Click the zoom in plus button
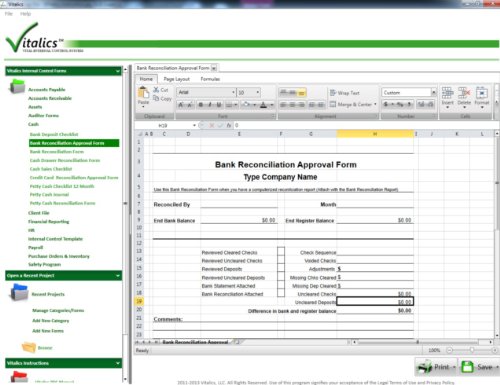Screen dimensions: 500x385 pos(494,350)
